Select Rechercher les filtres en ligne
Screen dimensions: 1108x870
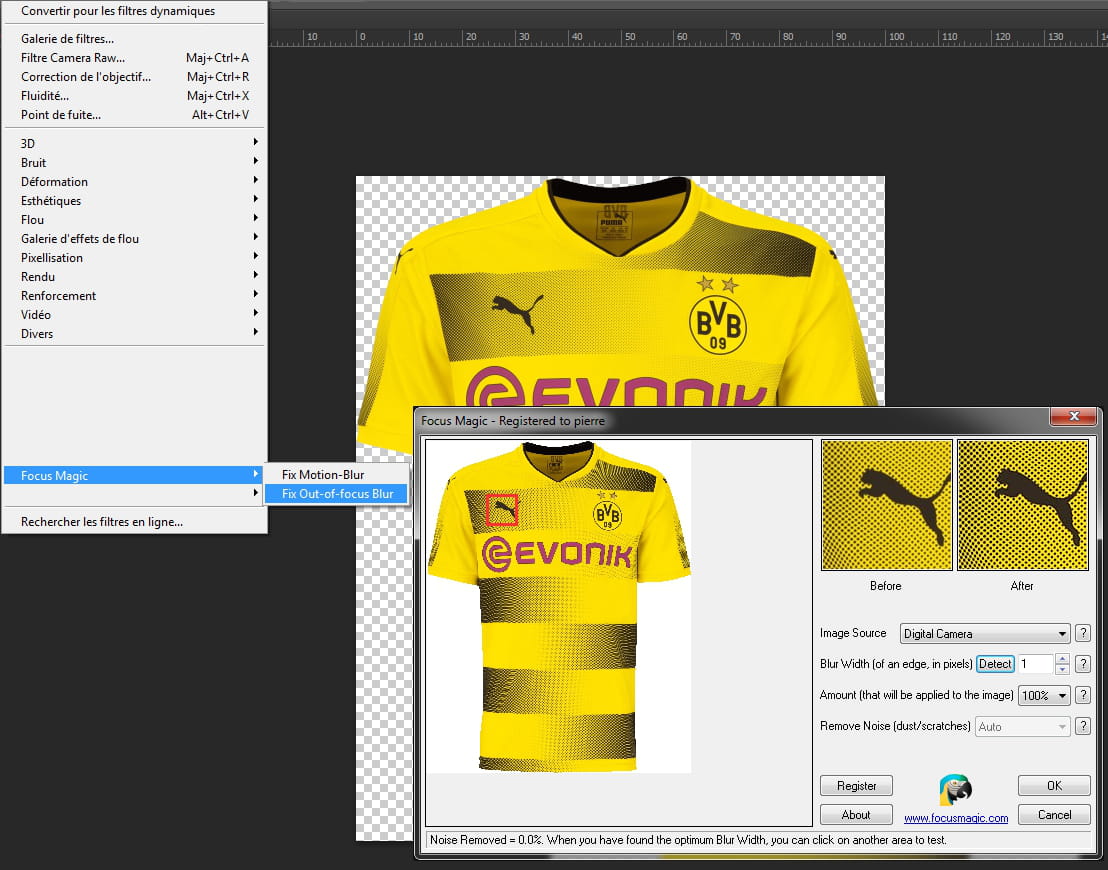pos(134,522)
